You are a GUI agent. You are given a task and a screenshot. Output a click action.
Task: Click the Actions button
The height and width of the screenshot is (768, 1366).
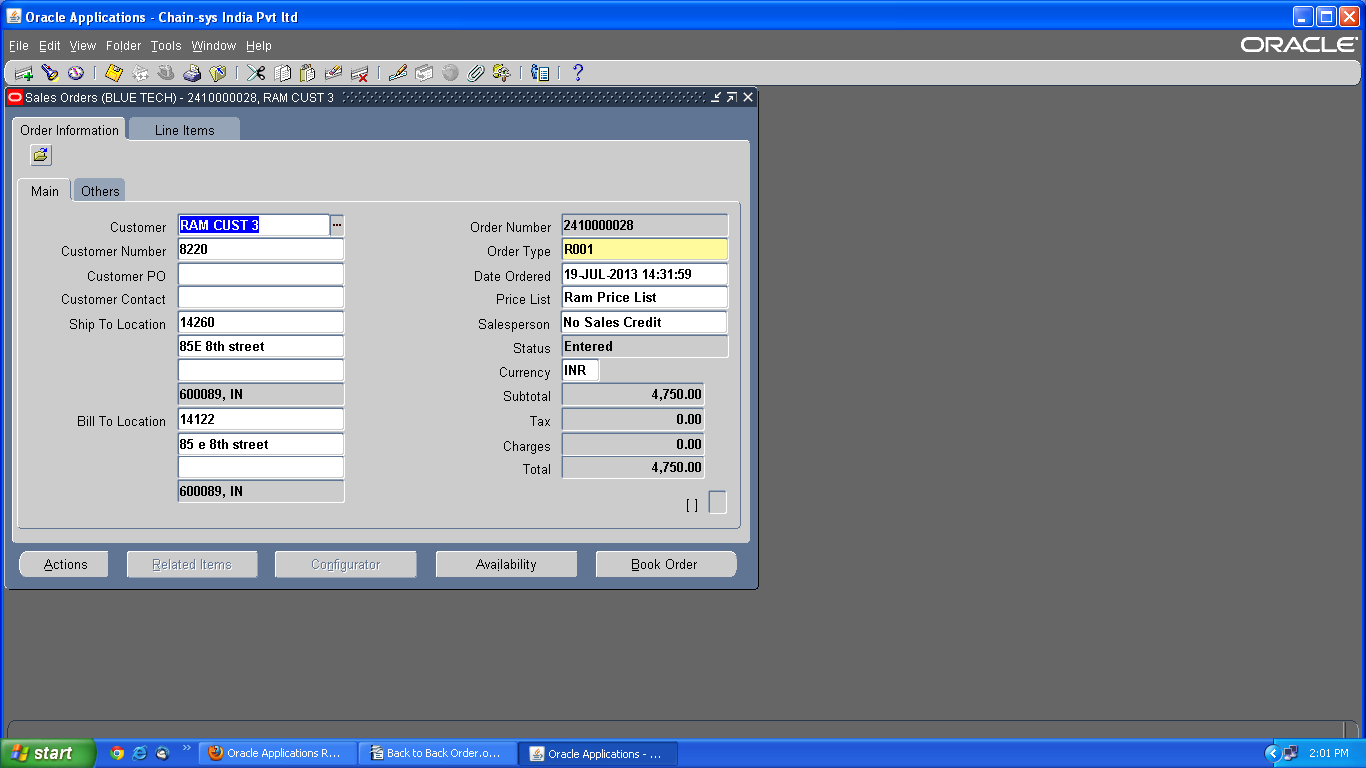(66, 564)
